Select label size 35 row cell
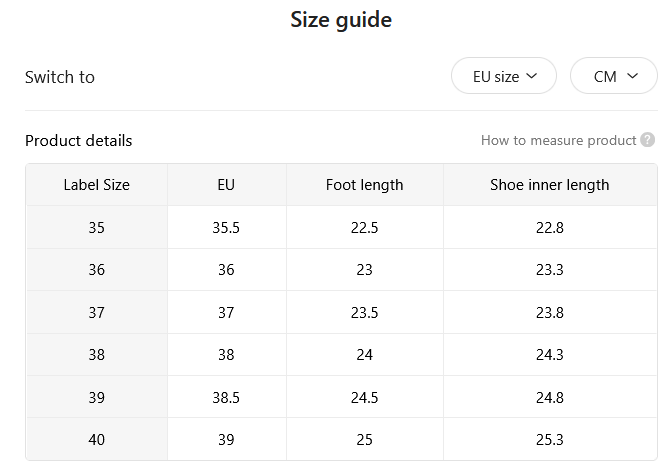 (97, 227)
